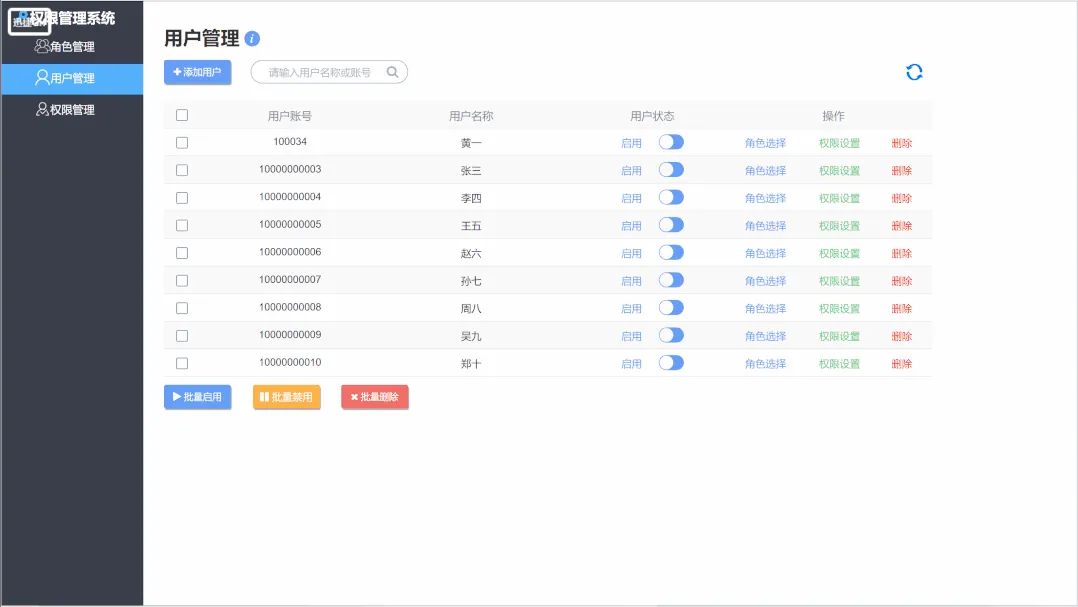Check the checkbox for account 10000000008
Screen dimensions: 1078x607
point(182,308)
